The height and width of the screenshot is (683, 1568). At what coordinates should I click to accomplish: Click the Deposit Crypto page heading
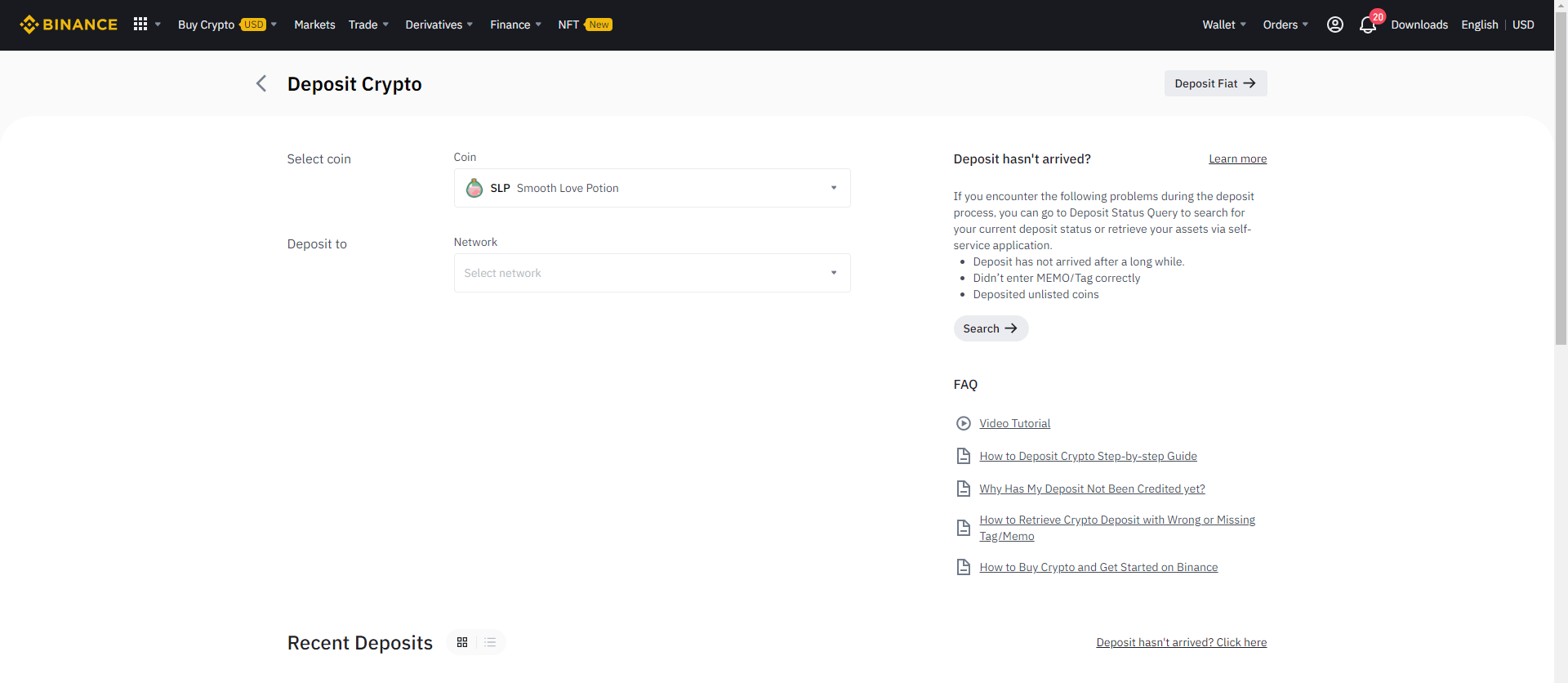[354, 84]
